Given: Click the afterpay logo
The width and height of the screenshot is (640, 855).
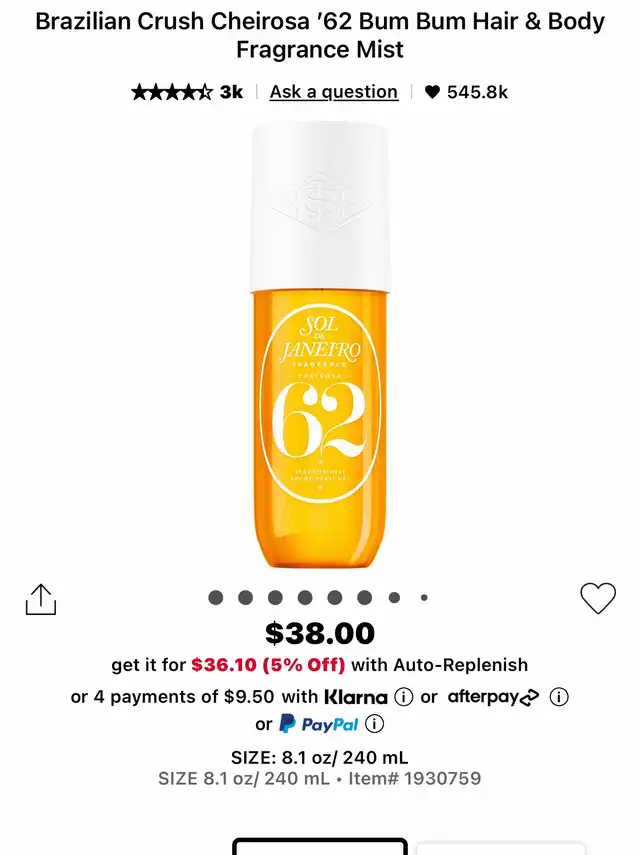Looking at the screenshot, I should (493, 697).
